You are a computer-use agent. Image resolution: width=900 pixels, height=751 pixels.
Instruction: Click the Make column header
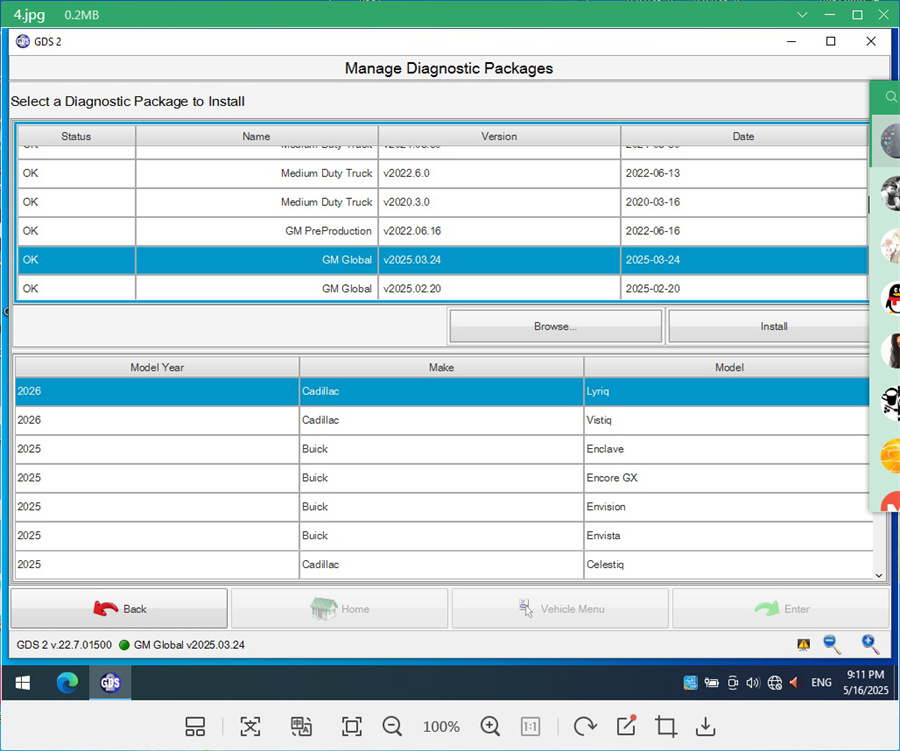click(441, 367)
